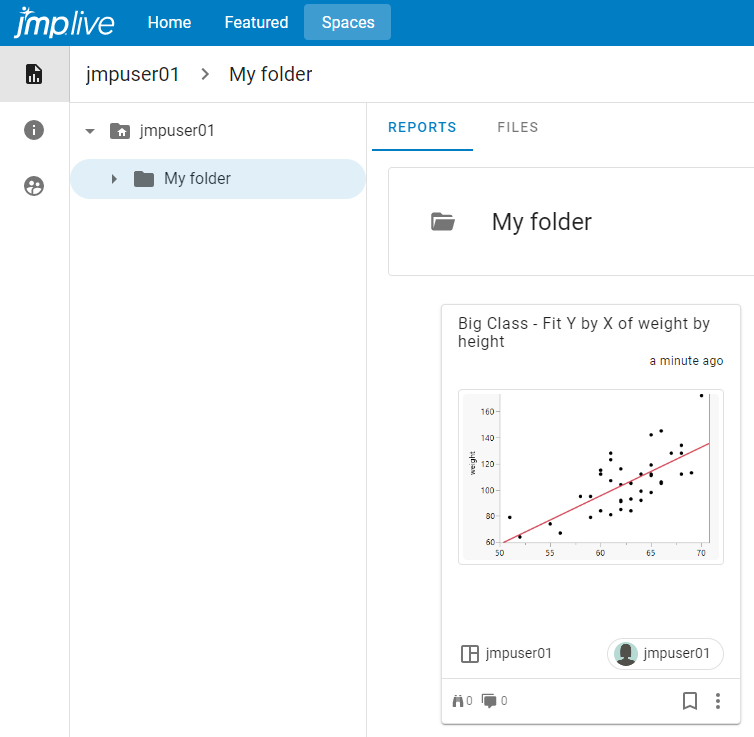Collapse the jmpuser01 tree node
Viewport: 754px width, 737px height.
[x=90, y=131]
